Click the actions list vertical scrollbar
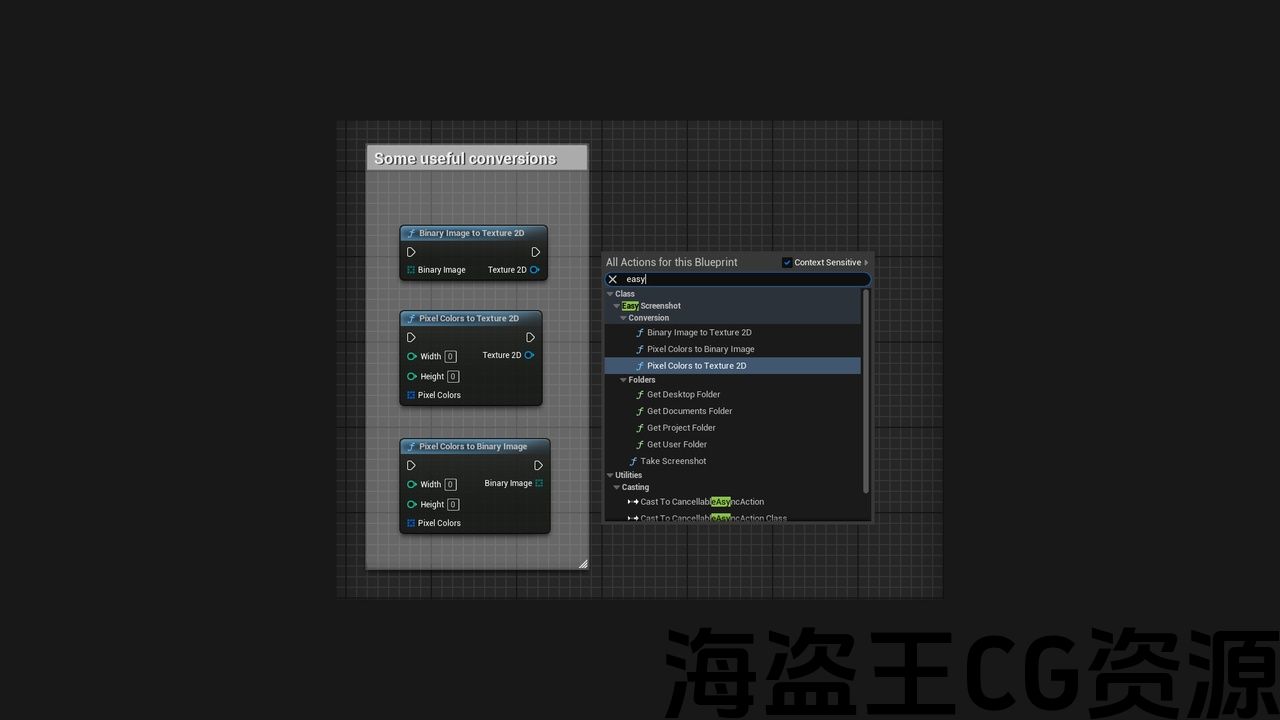1280x720 pixels. (x=866, y=390)
